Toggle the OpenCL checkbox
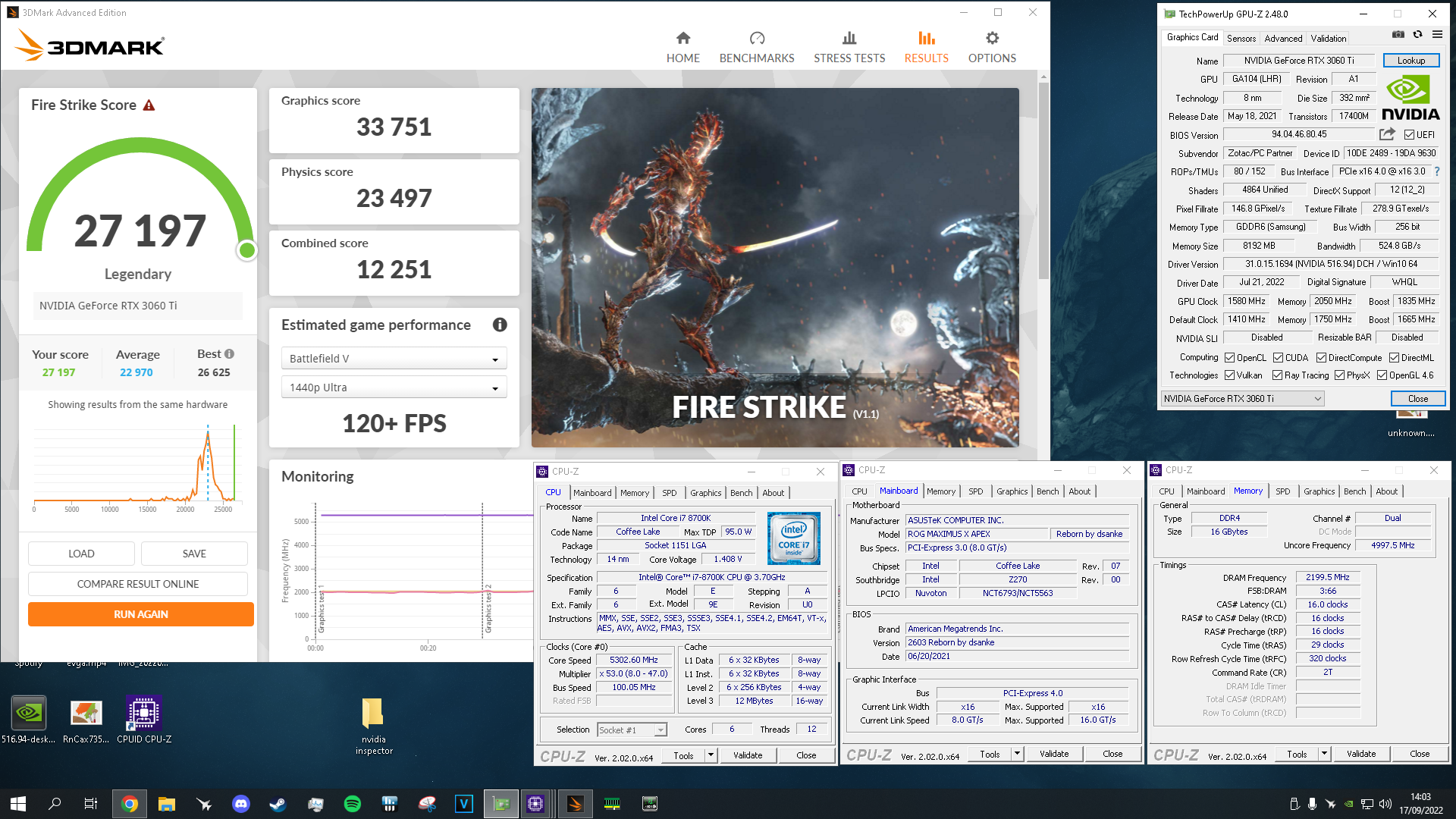The width and height of the screenshot is (1456, 819). point(1230,358)
